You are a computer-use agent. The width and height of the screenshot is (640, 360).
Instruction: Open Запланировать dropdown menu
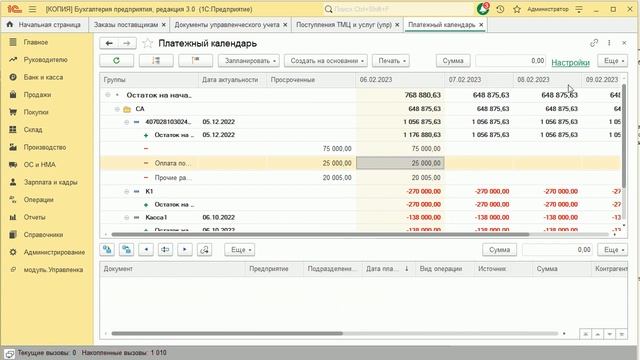[x=249, y=60]
